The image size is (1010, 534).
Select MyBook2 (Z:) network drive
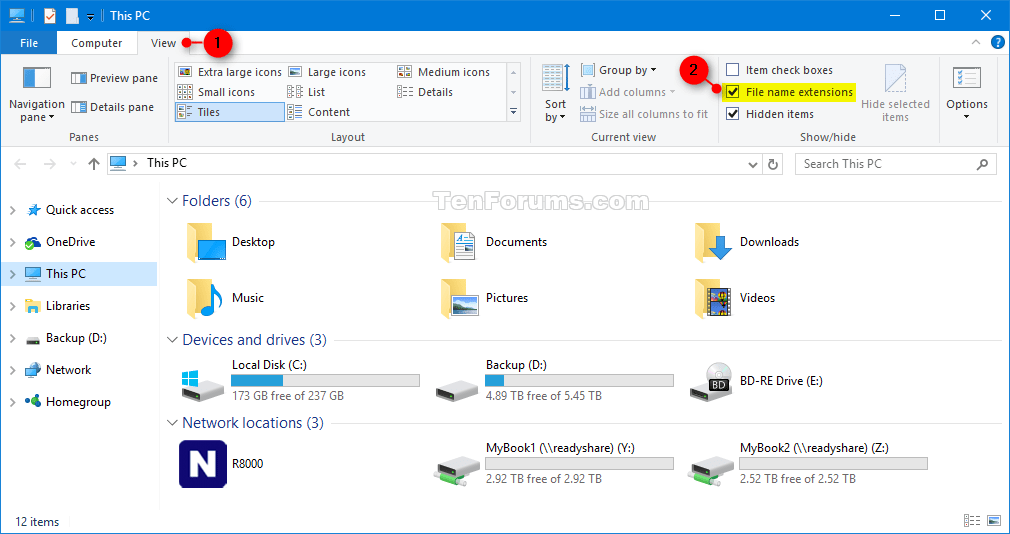tap(808, 464)
